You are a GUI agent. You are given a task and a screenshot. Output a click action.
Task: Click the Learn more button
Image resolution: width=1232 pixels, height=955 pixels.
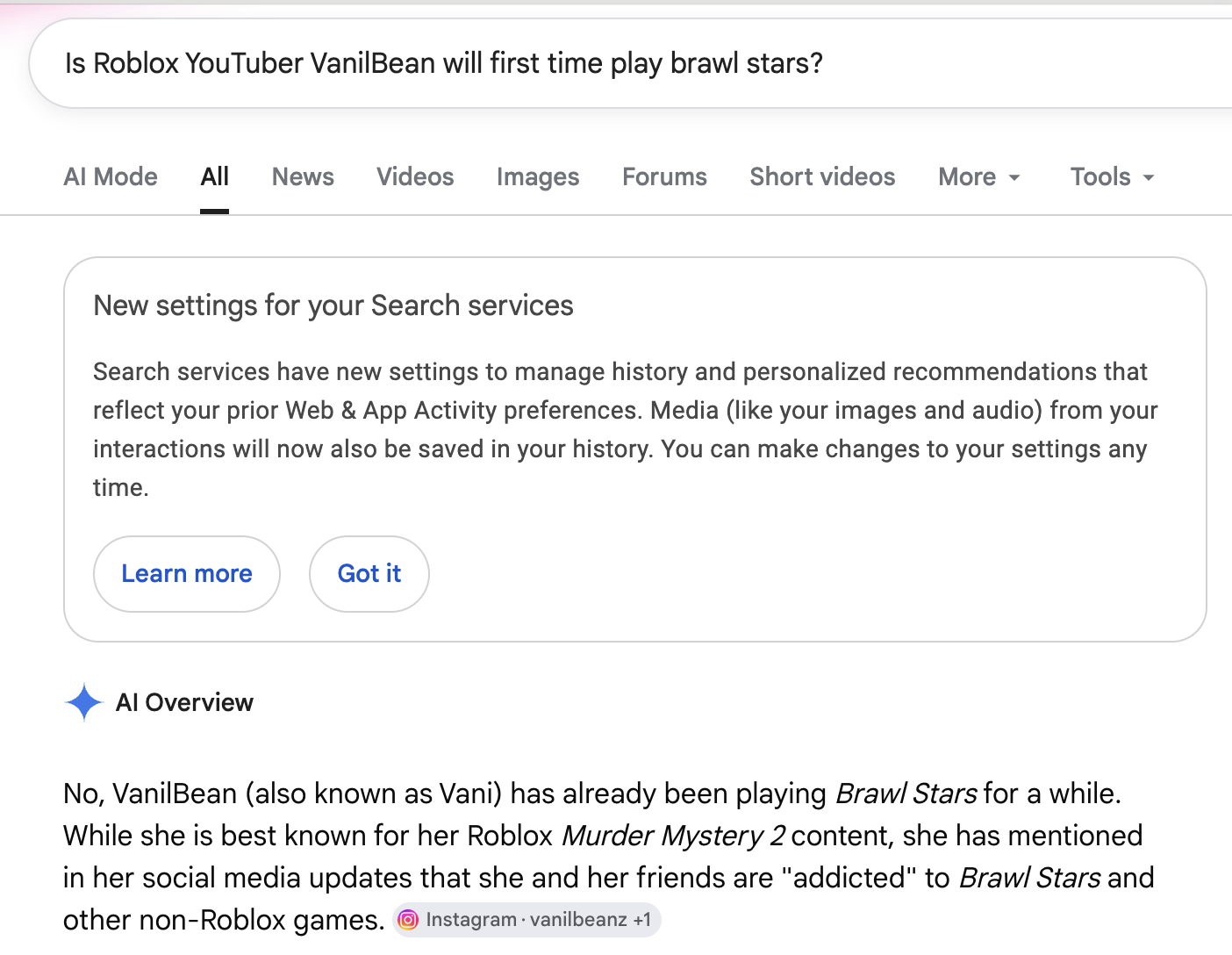tap(187, 574)
